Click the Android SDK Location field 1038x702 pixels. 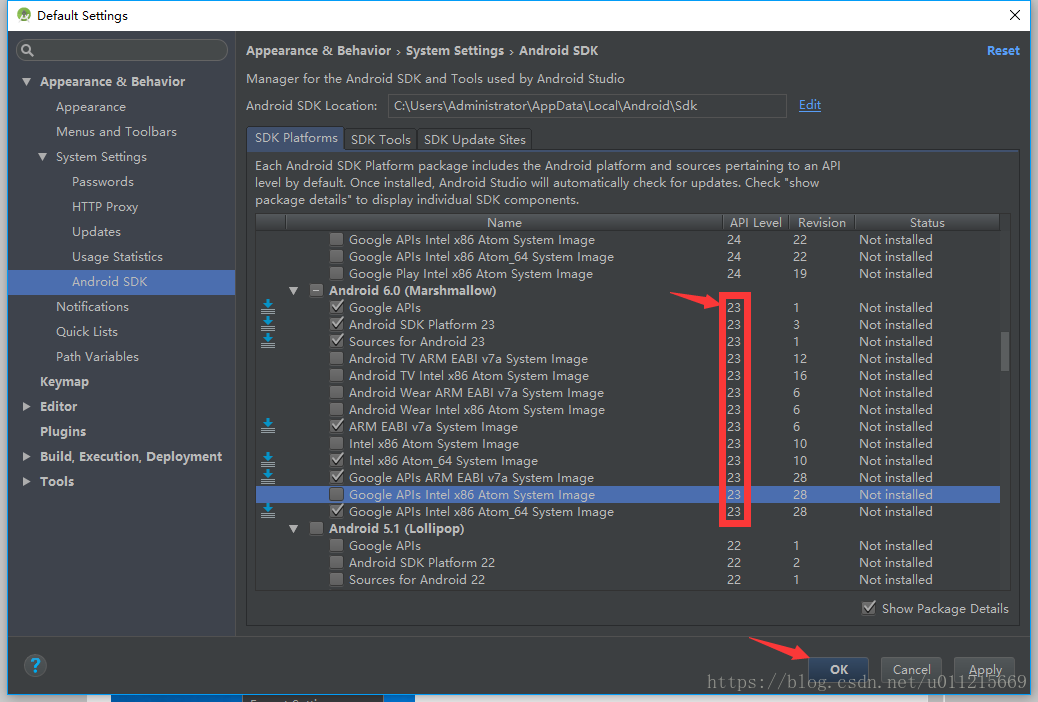pyautogui.click(x=587, y=106)
